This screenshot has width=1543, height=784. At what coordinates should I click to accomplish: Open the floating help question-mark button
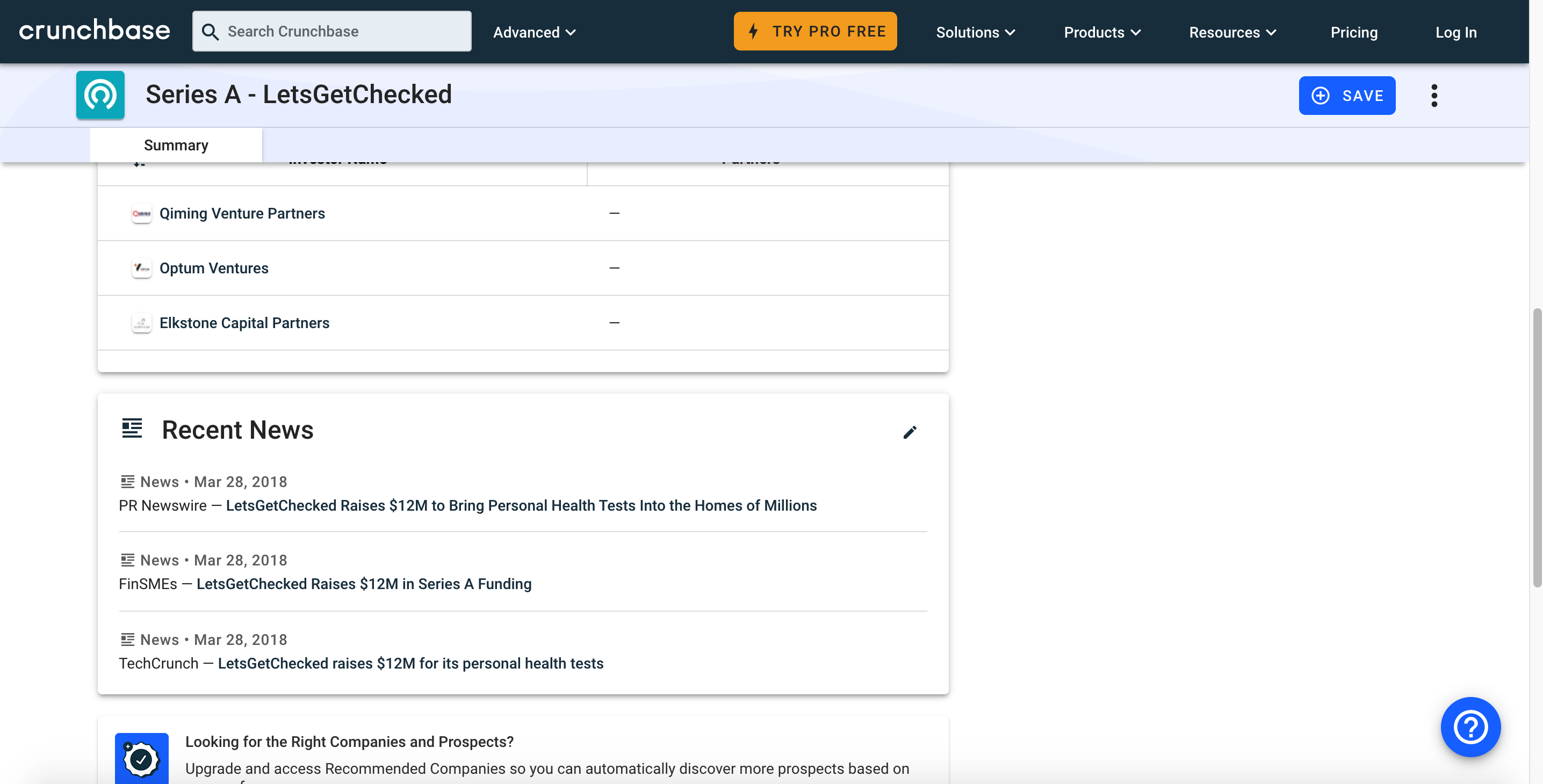[x=1470, y=727]
